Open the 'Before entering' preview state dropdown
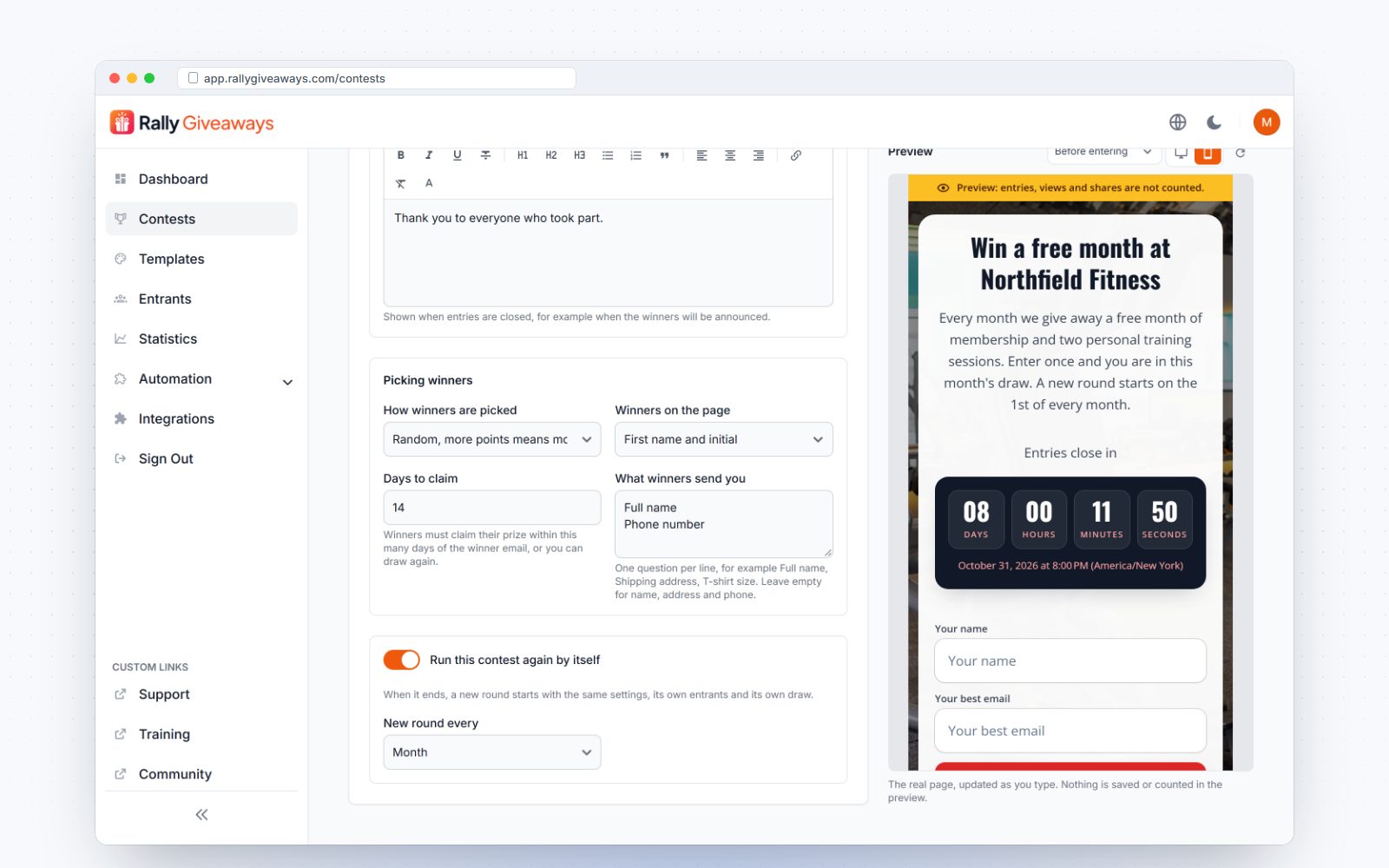This screenshot has width=1389, height=868. pyautogui.click(x=1103, y=153)
